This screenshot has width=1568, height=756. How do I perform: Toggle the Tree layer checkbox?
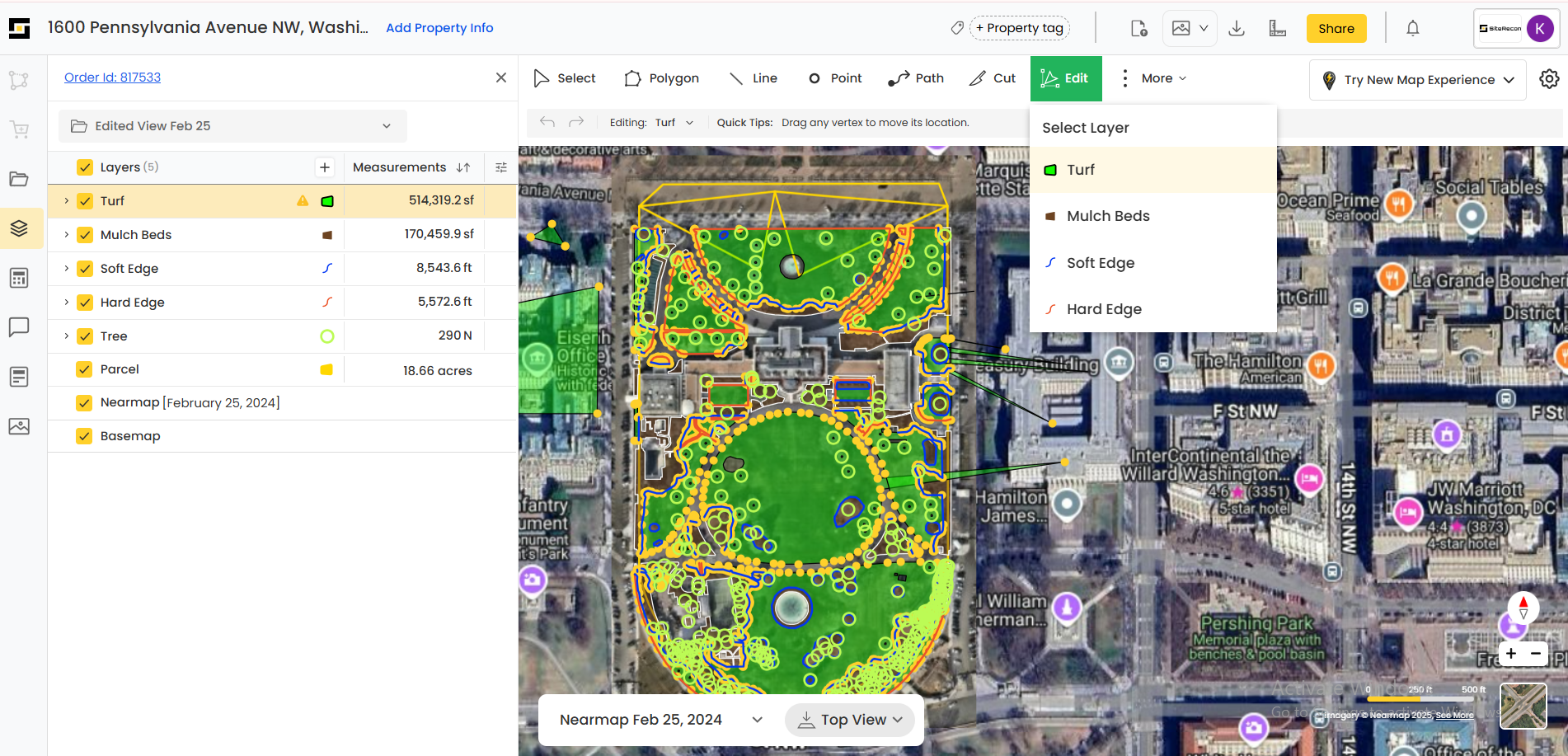point(84,336)
